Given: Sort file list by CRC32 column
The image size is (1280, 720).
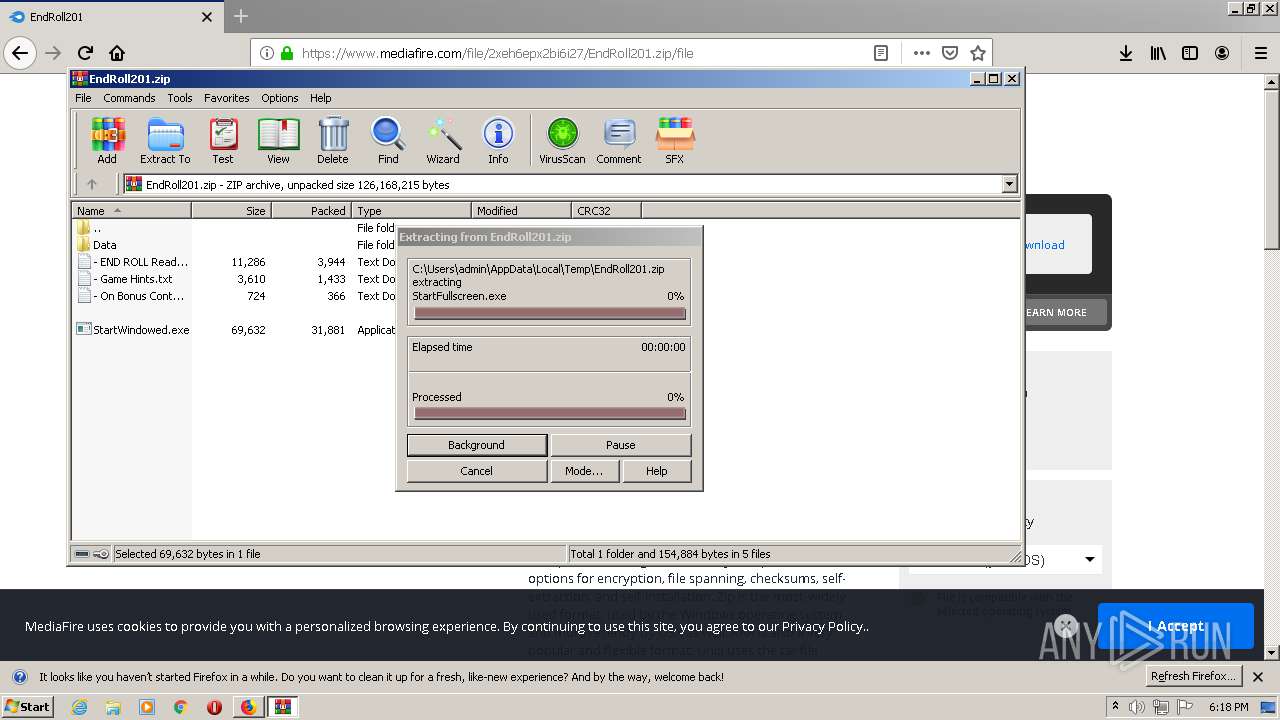Looking at the screenshot, I should [606, 210].
